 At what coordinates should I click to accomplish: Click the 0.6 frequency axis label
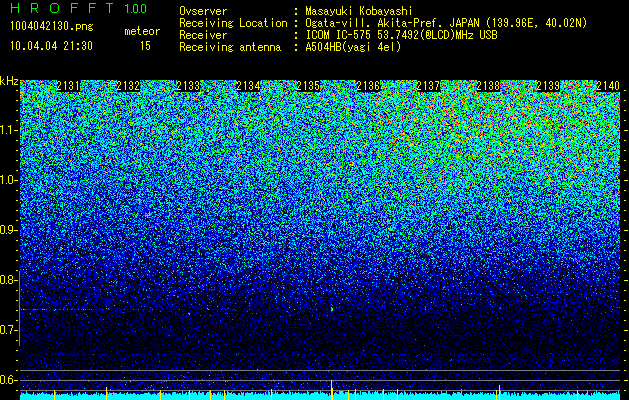click(x=8, y=380)
